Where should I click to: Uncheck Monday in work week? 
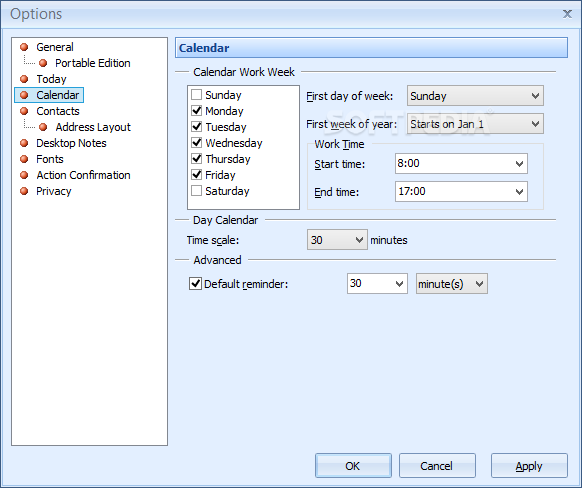tap(196, 111)
